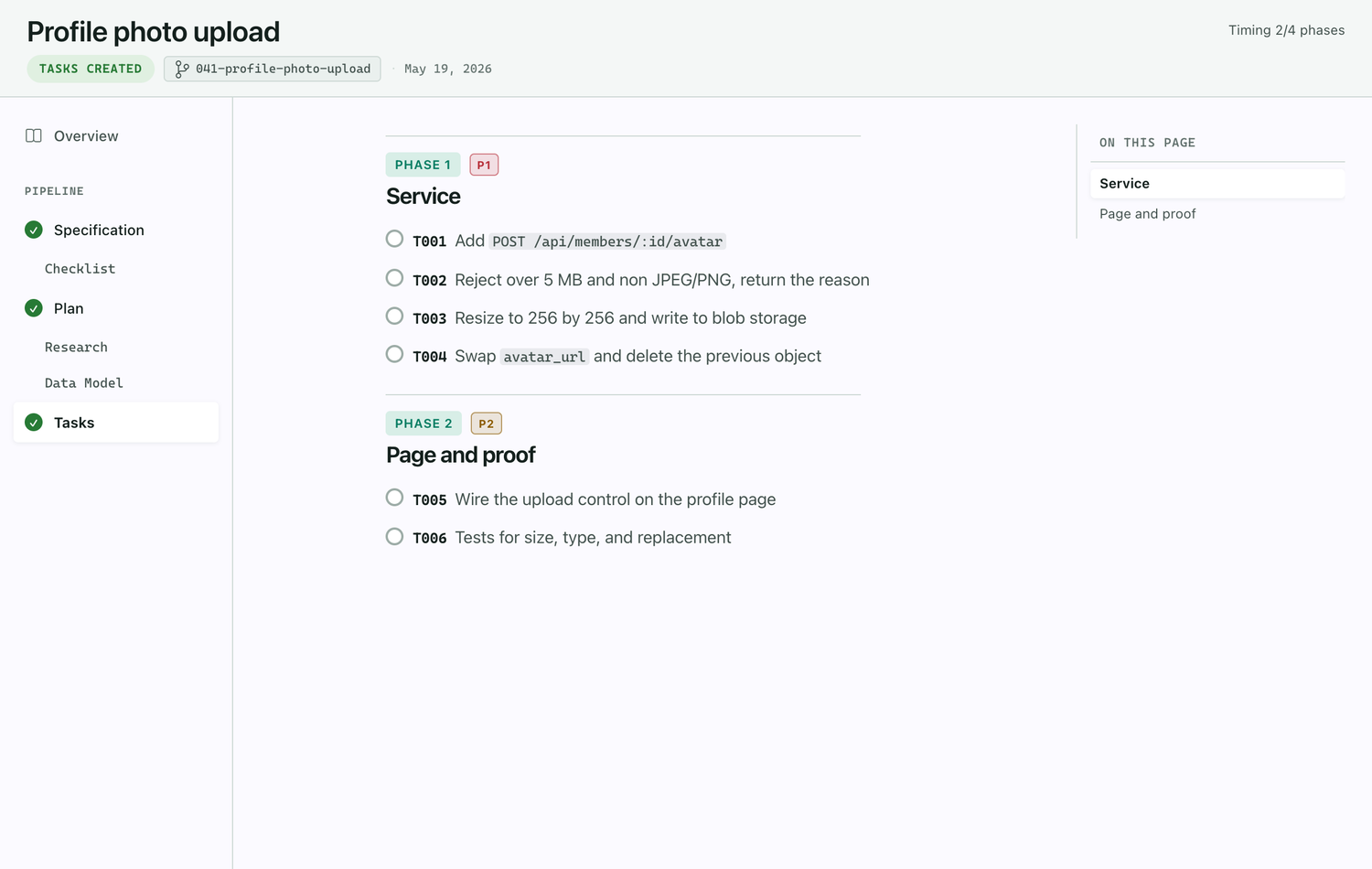Click the May 19, 2026 date
The image size is (1372, 869).
[x=448, y=69]
